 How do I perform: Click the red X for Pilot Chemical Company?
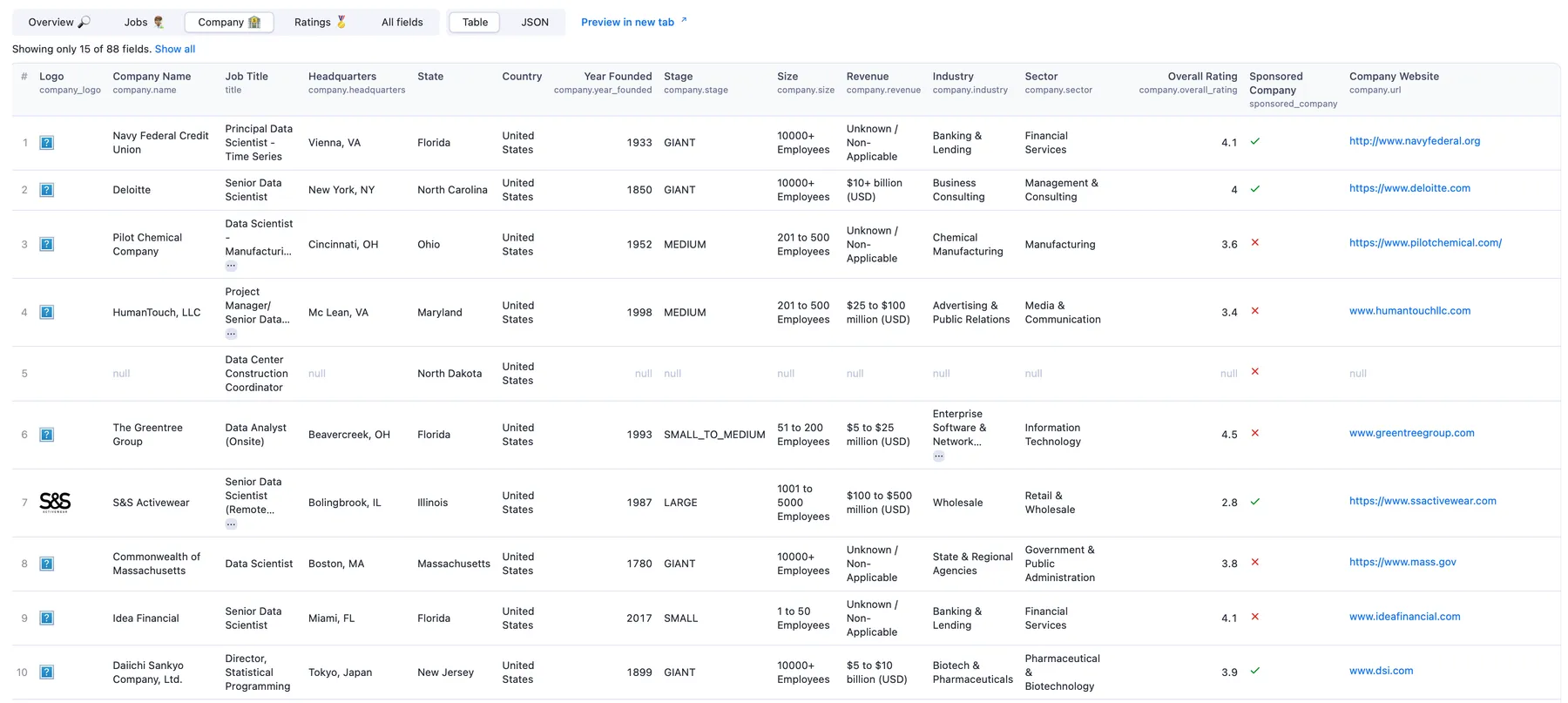[1255, 243]
